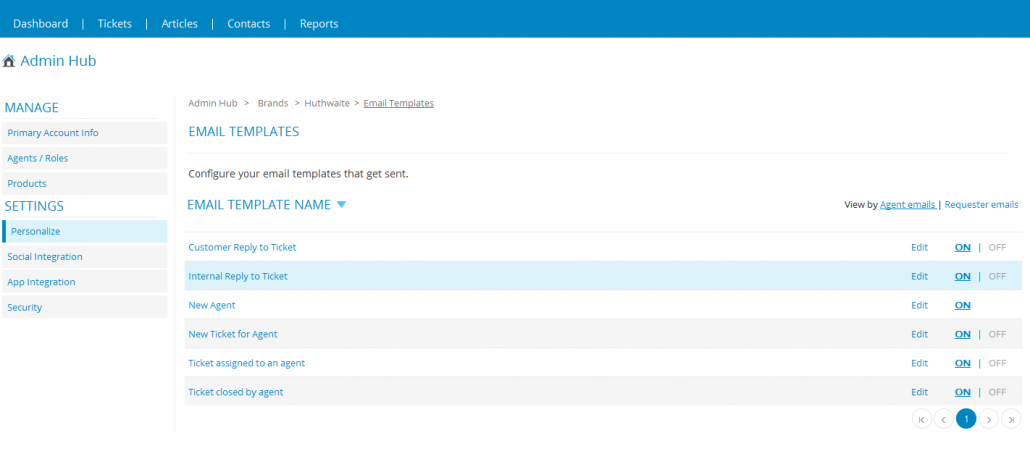Open Ticket closed by agent name
The height and width of the screenshot is (467, 1030).
[236, 392]
